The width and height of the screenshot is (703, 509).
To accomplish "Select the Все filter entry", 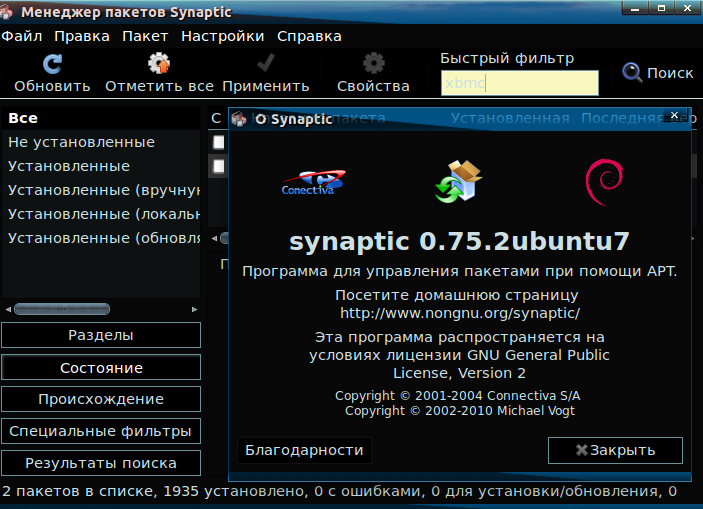I will (x=101, y=118).
